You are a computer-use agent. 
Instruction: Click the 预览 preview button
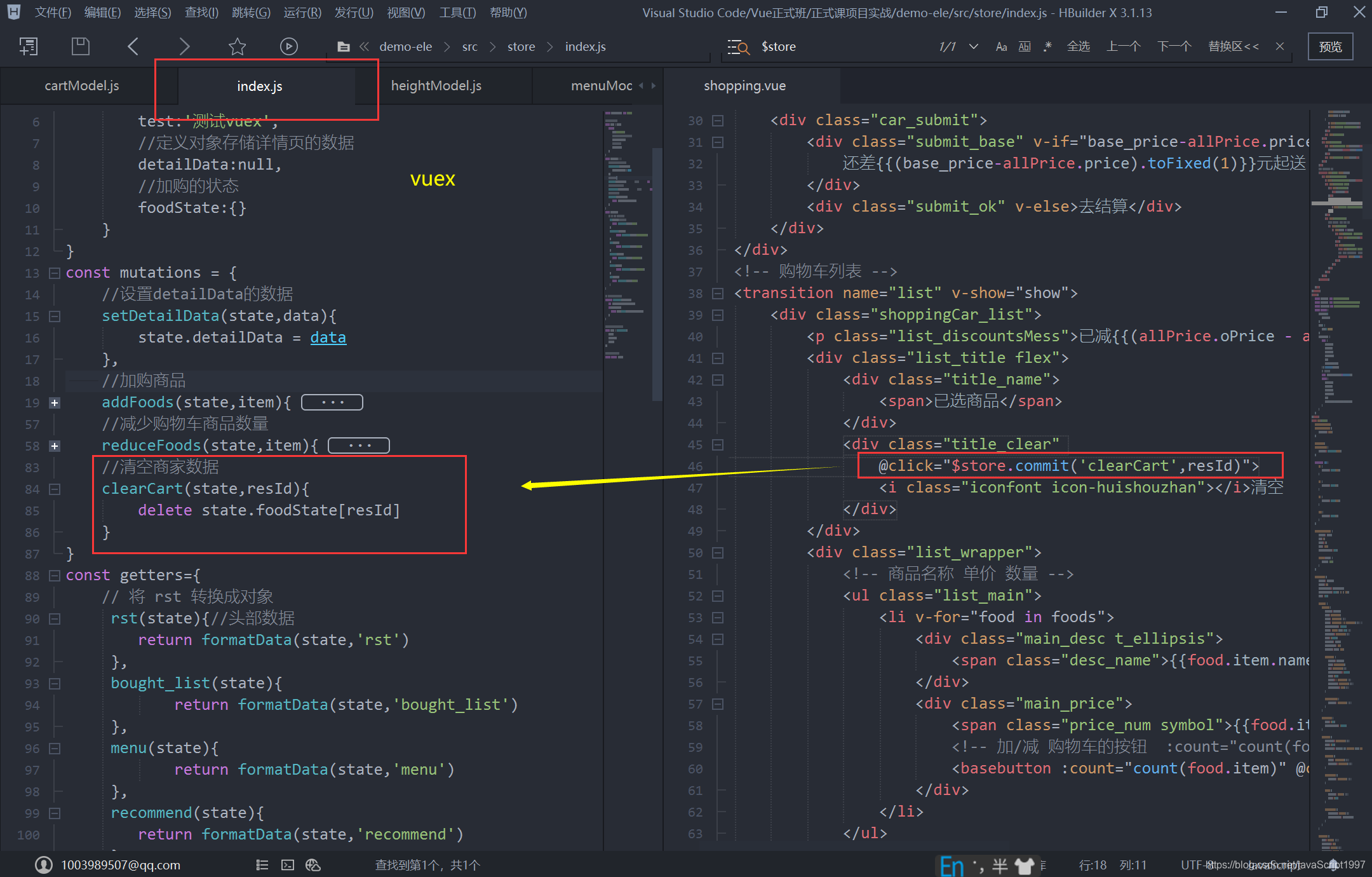(x=1331, y=47)
